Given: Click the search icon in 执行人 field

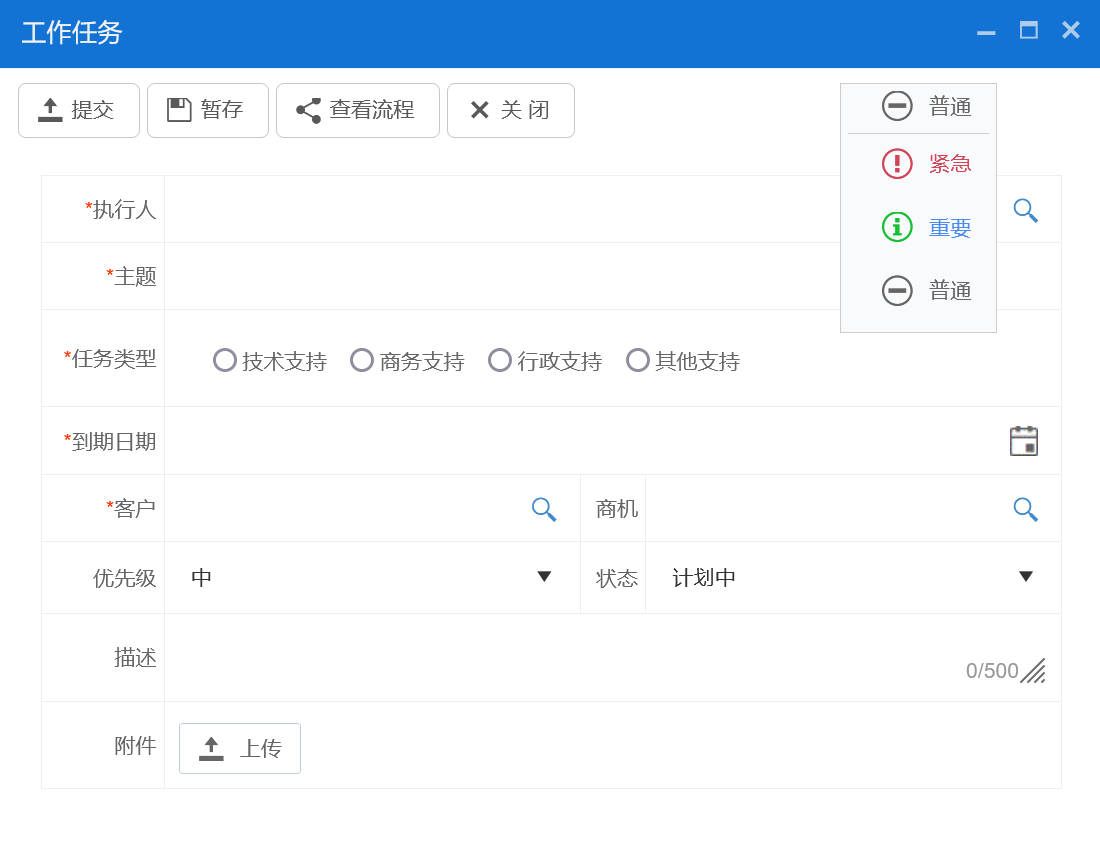Looking at the screenshot, I should pyautogui.click(x=1025, y=210).
